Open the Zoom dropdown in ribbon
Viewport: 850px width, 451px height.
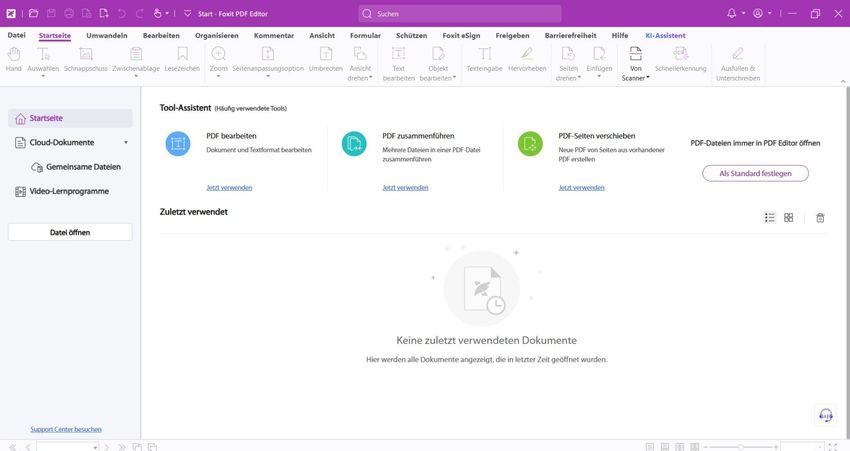point(218,76)
